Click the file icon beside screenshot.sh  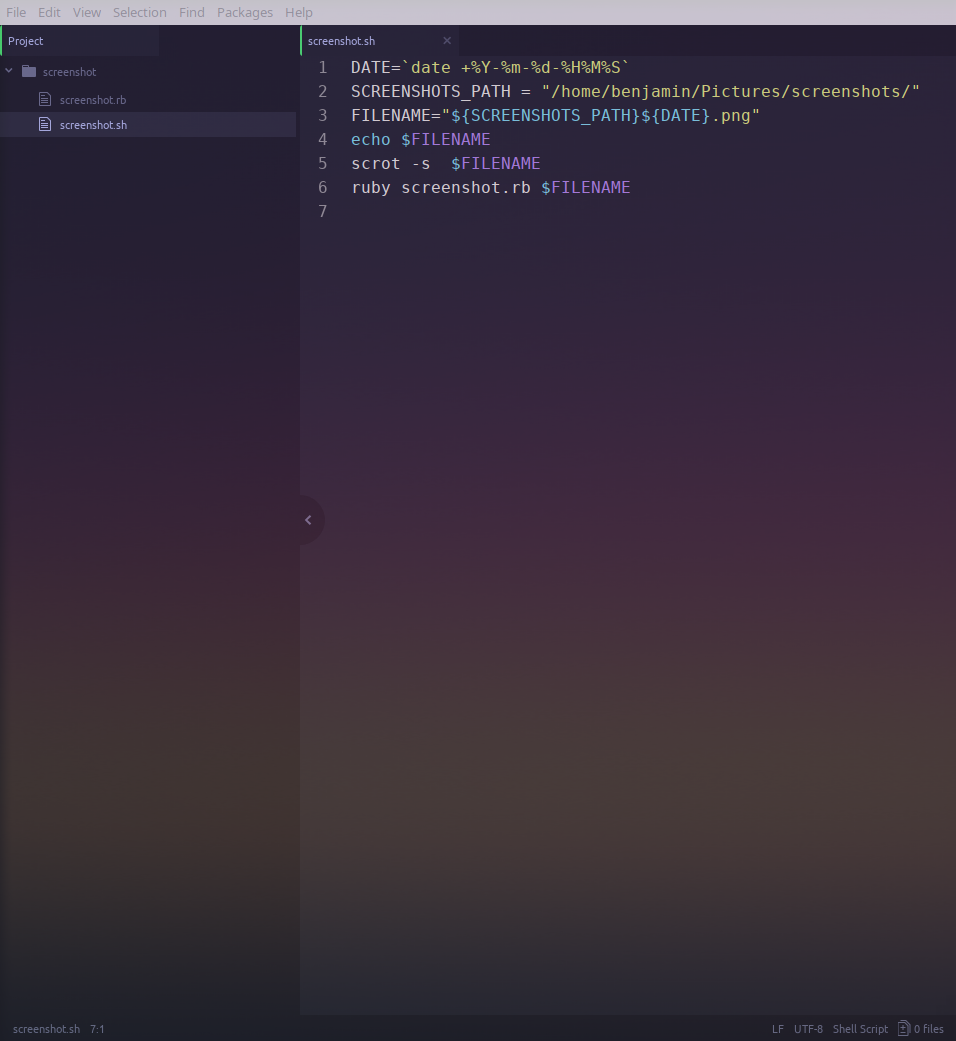tap(45, 124)
